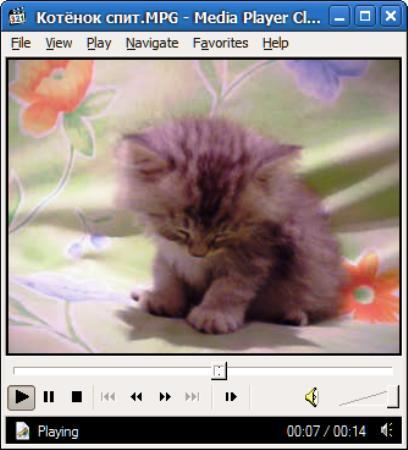
Task: Open the View menu
Action: click(x=59, y=43)
